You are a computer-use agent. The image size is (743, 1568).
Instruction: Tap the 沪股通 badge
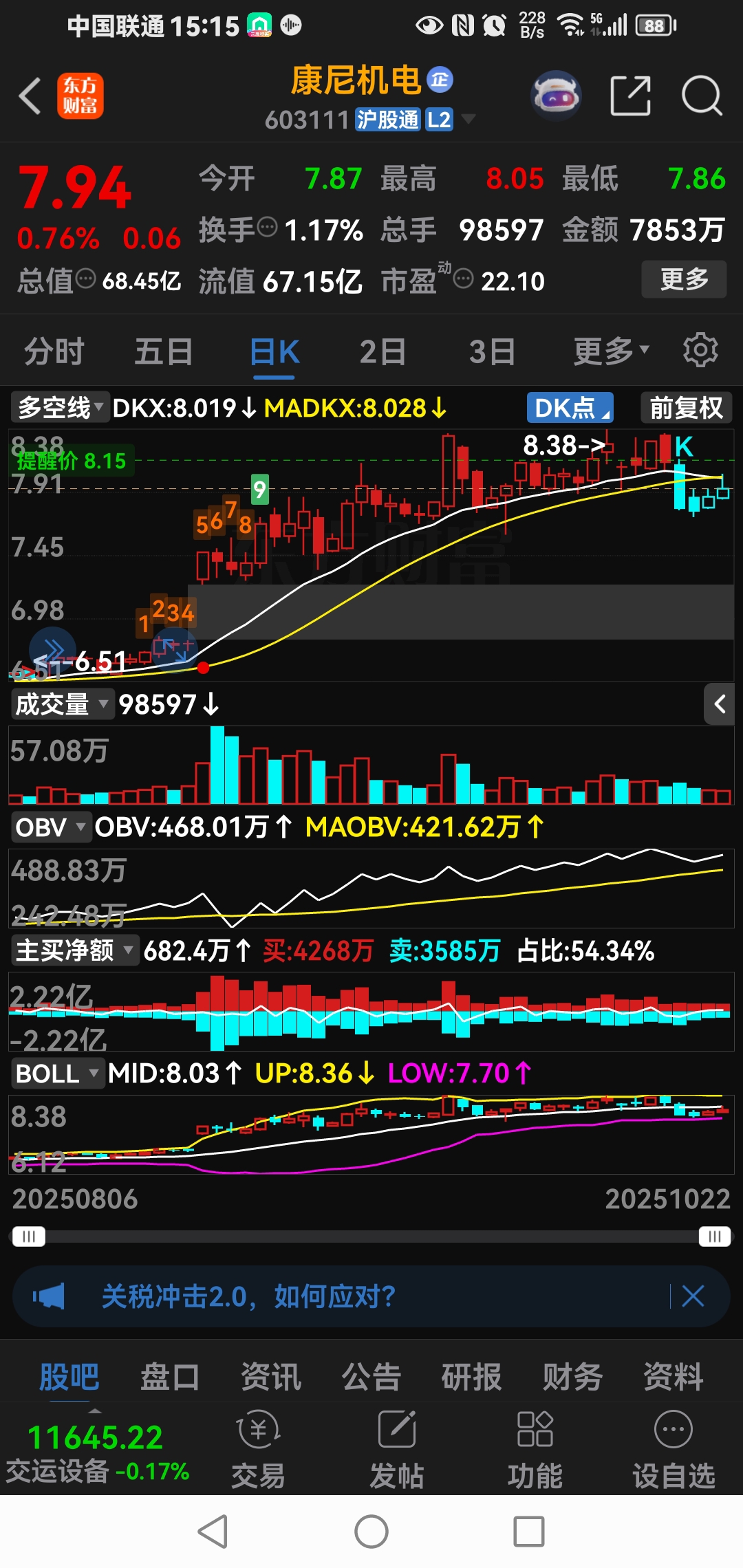tap(388, 120)
